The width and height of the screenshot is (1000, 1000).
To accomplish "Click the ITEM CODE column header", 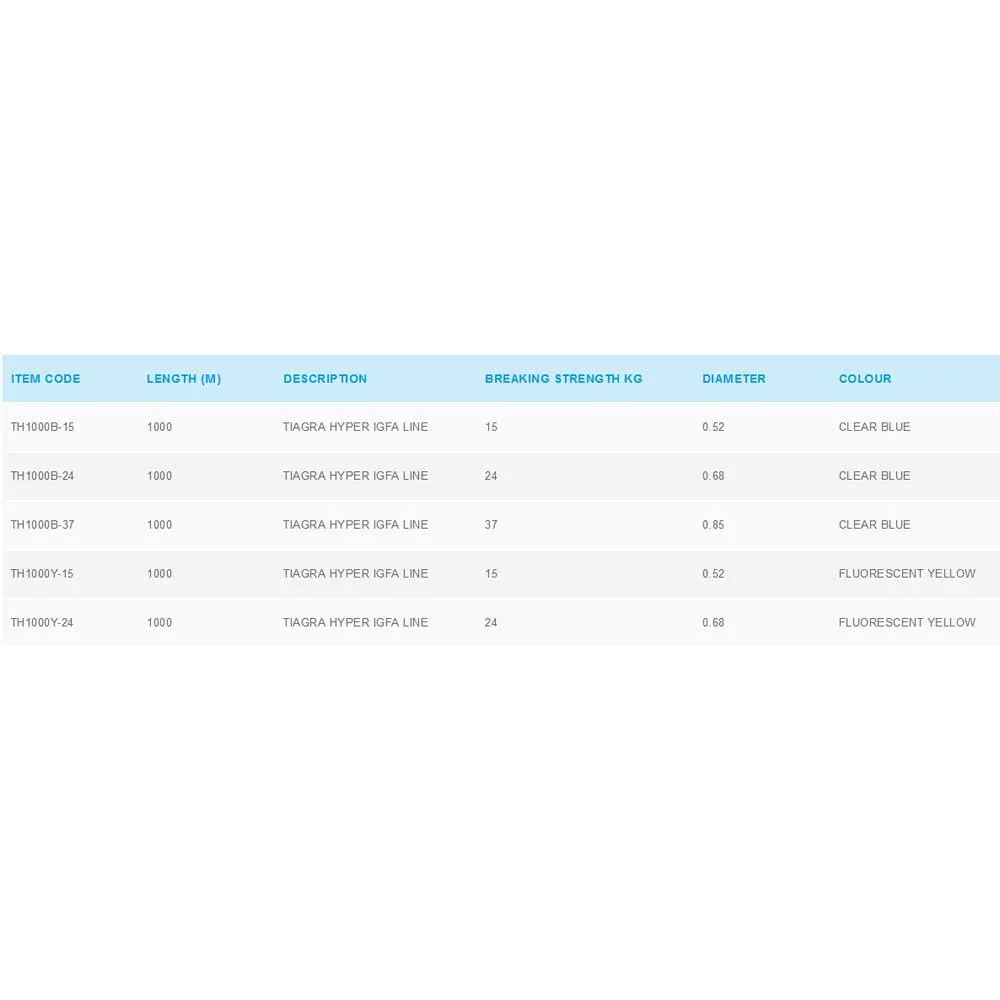I will click(x=46, y=379).
